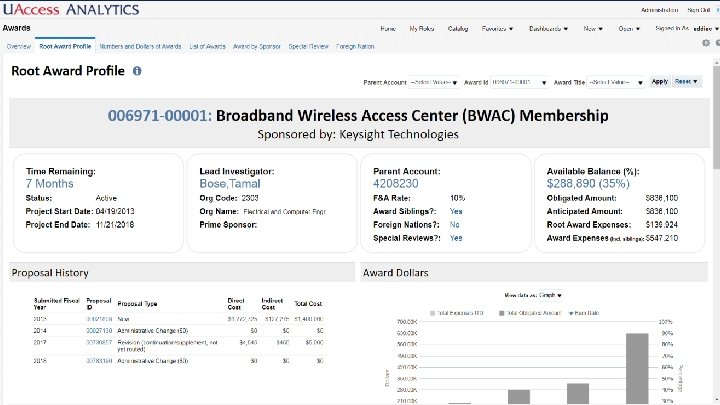The height and width of the screenshot is (405, 720).
Task: Click the Special Reviews Yes link
Action: (x=456, y=238)
